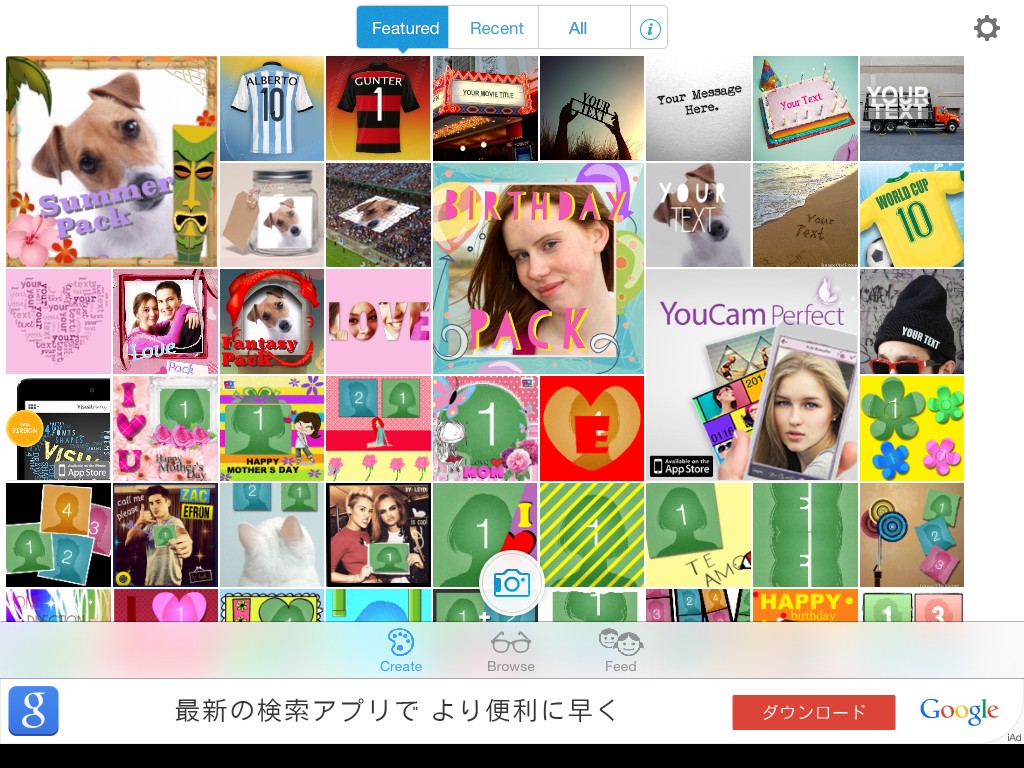Choose the two girls holding photo template
Viewport: 1024px width, 768px height.
click(x=378, y=535)
